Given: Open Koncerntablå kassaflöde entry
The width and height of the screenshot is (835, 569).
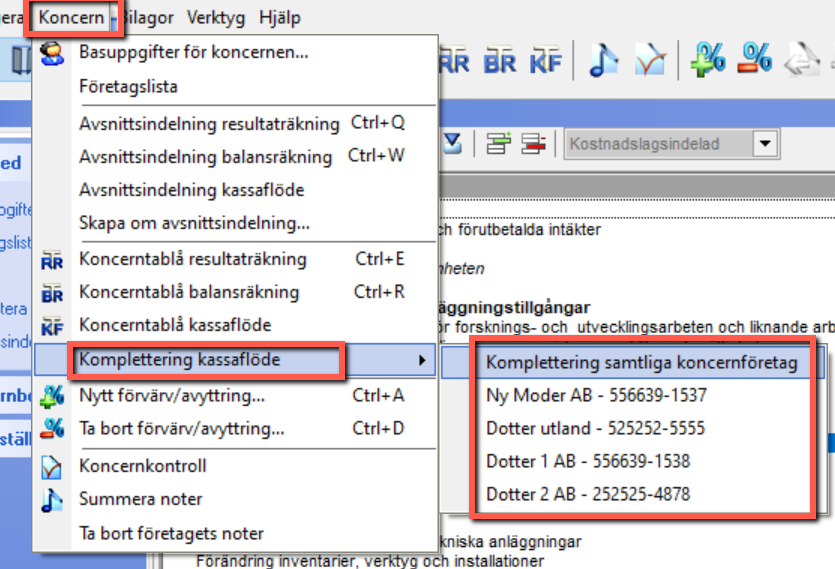Looking at the screenshot, I should 234,325.
